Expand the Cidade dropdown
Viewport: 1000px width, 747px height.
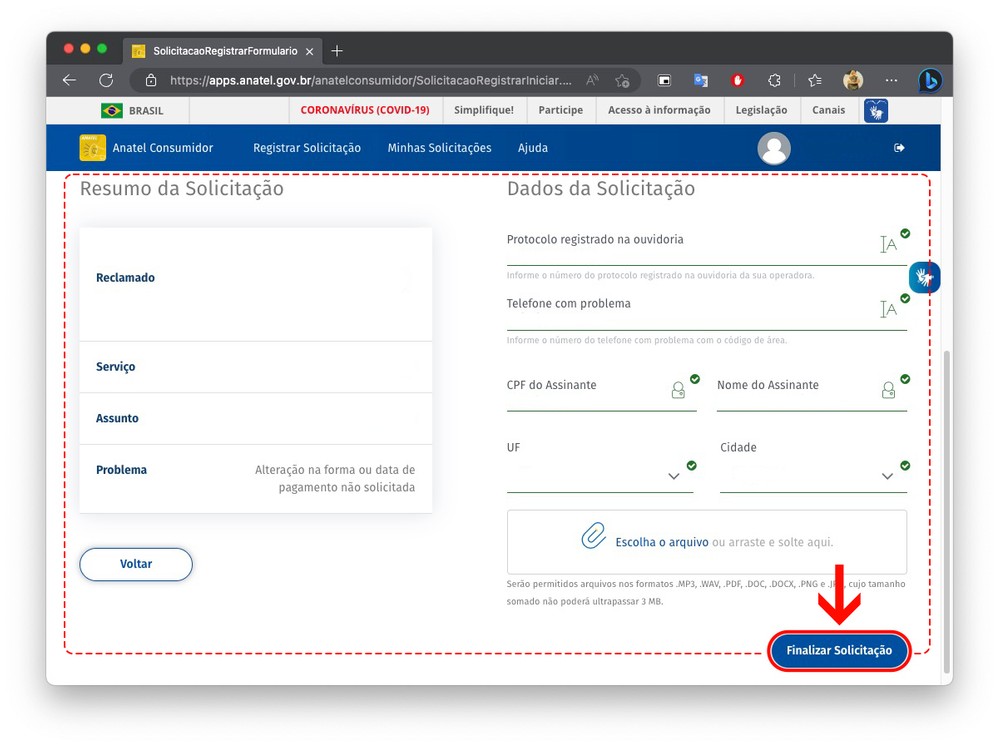[887, 476]
